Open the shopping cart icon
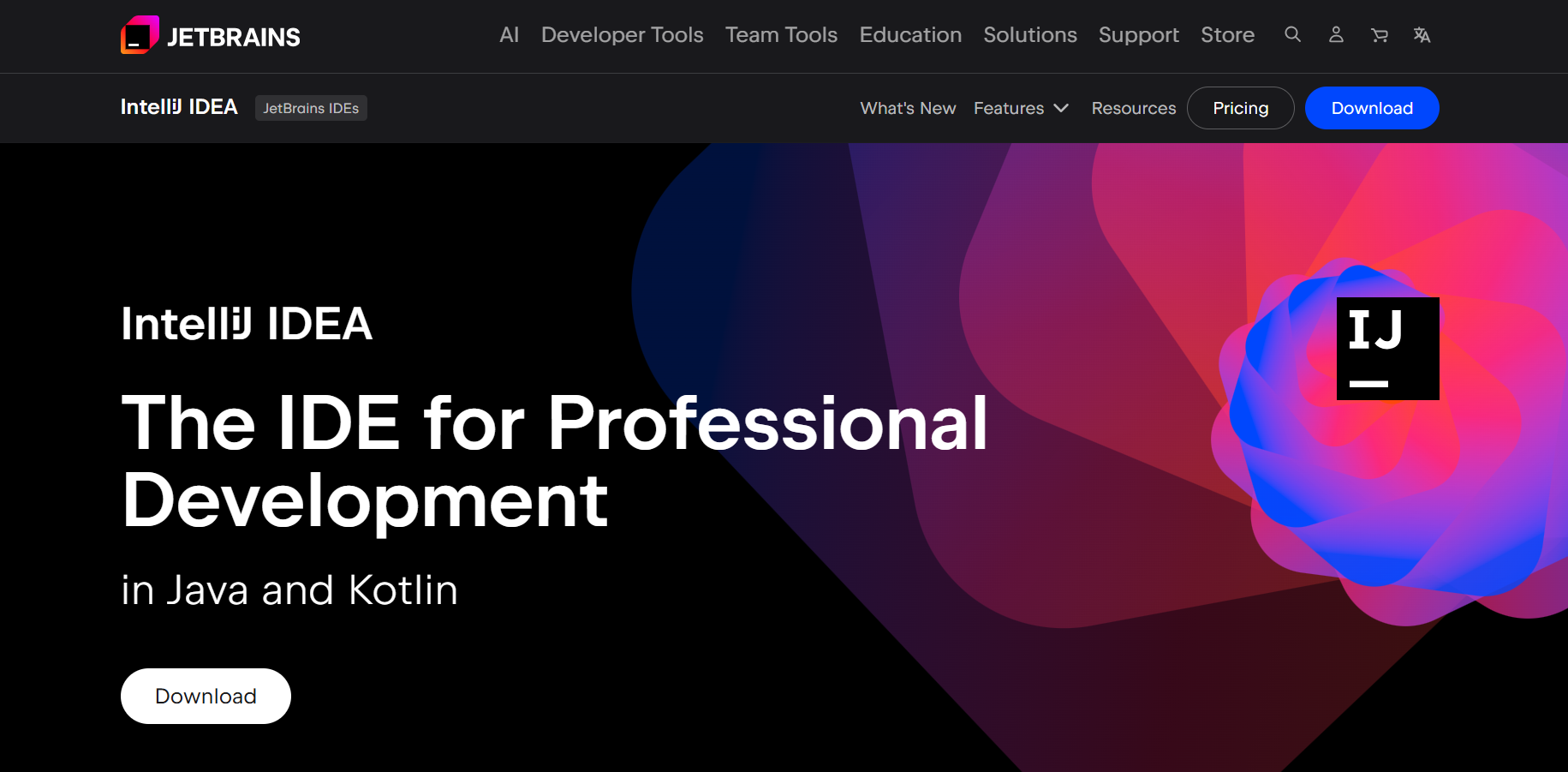Image resolution: width=1568 pixels, height=772 pixels. pos(1379,34)
